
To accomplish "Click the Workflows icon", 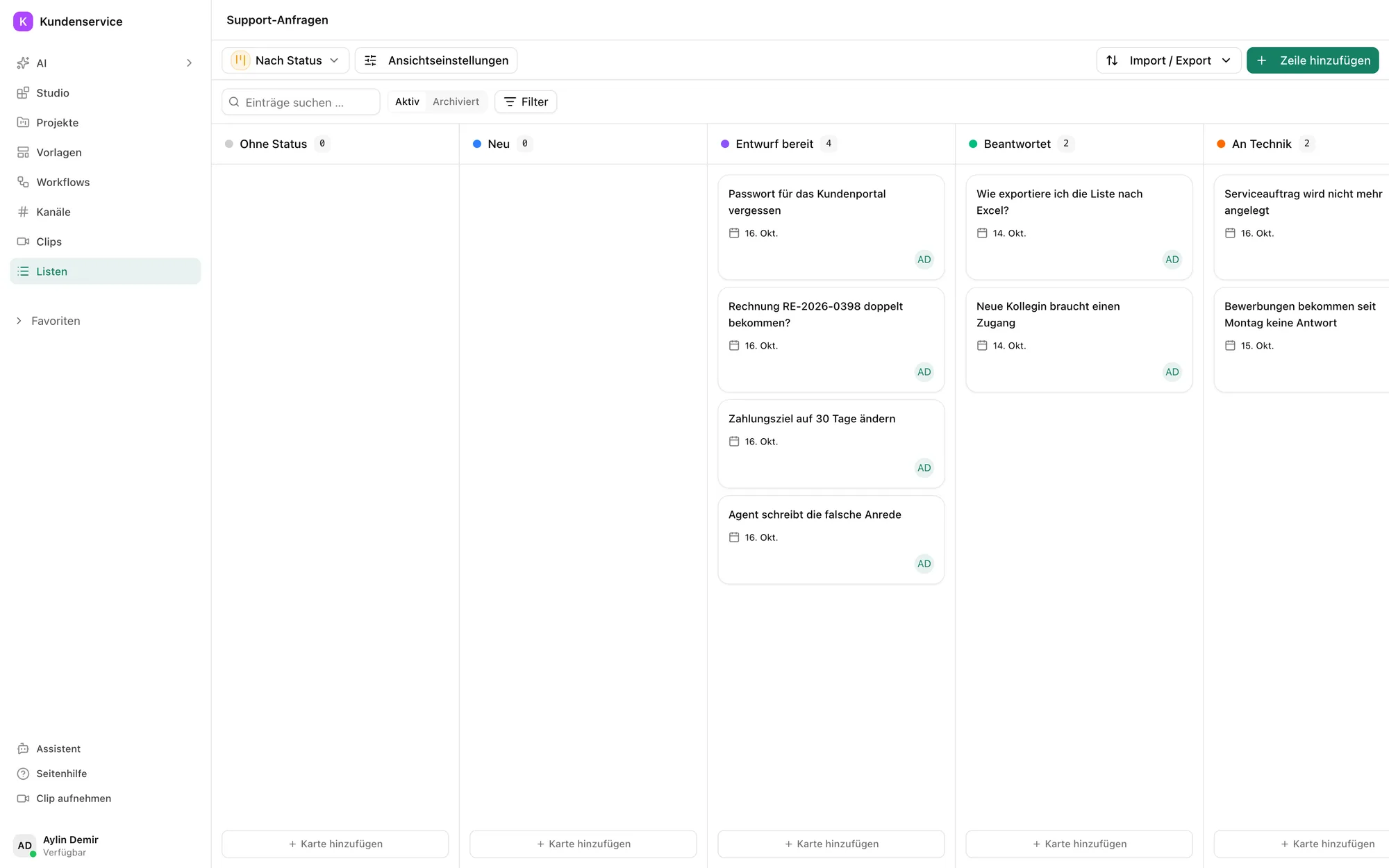I will coord(23,183).
